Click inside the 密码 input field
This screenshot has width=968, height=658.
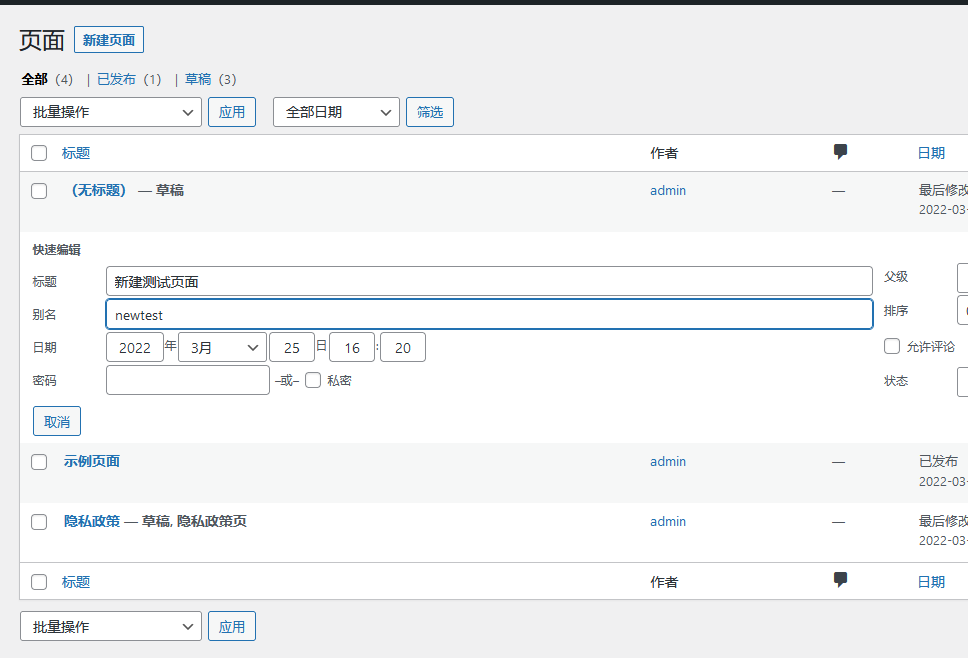coord(187,380)
